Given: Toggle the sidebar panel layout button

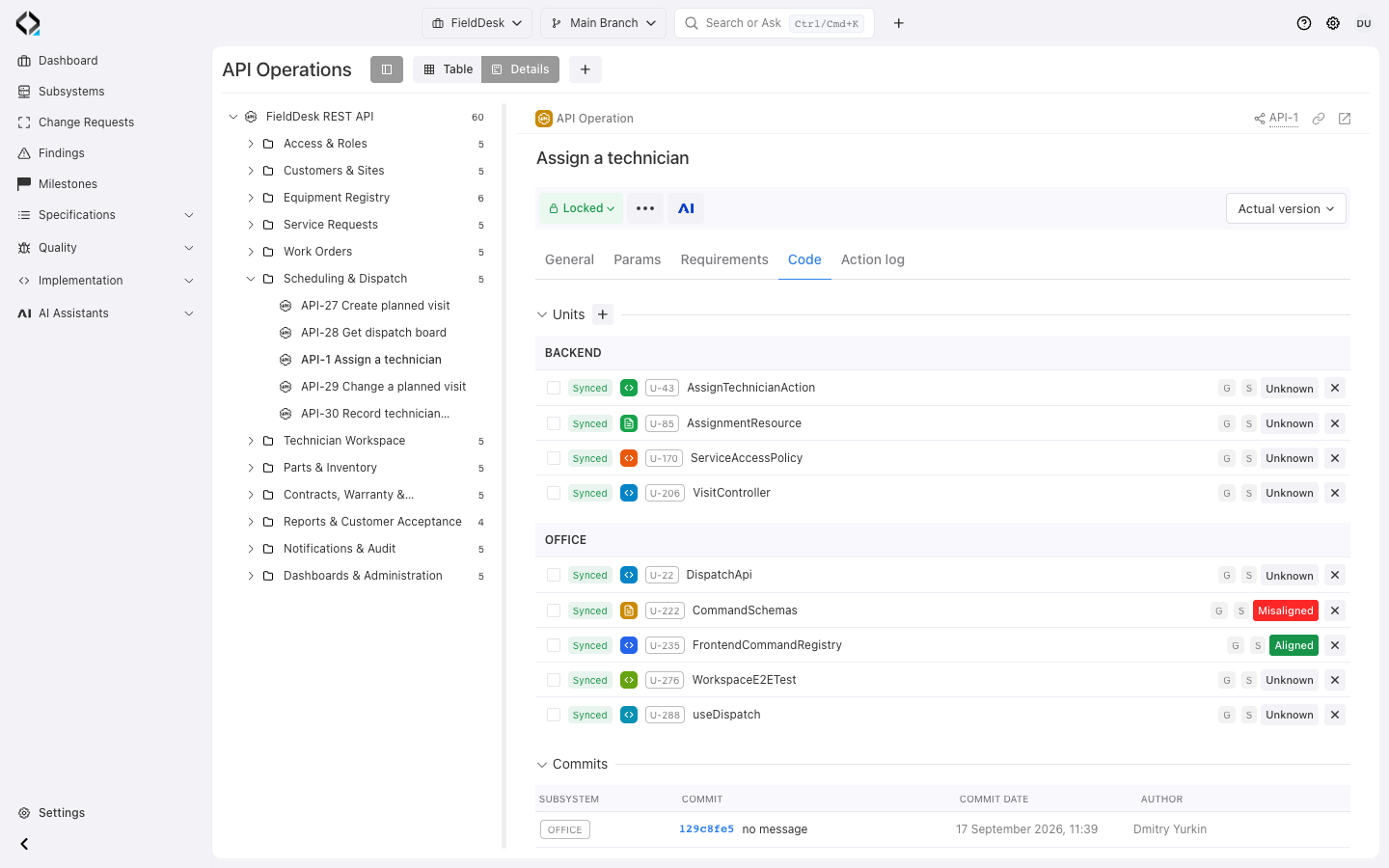Looking at the screenshot, I should [387, 69].
